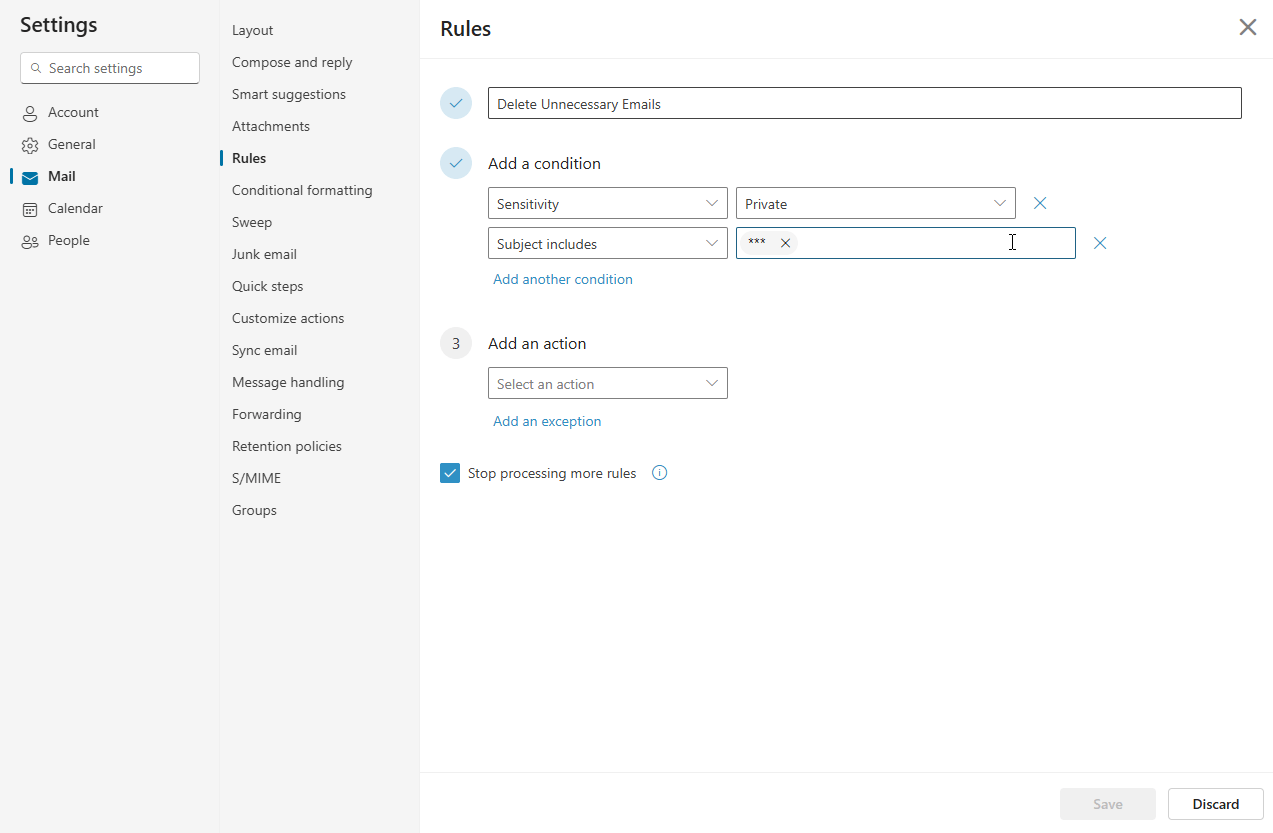Click the Search settings field
The width and height of the screenshot is (1273, 833).
pos(110,68)
